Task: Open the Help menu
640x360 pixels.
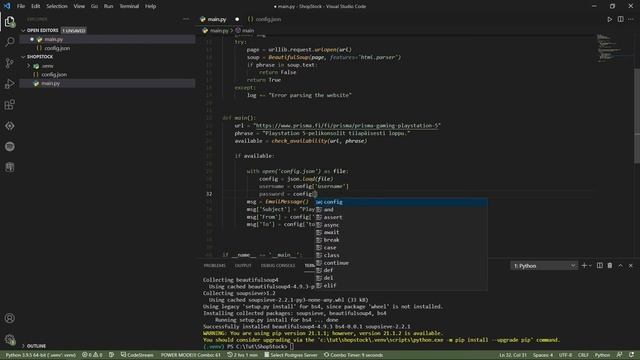Action: coord(151,6)
